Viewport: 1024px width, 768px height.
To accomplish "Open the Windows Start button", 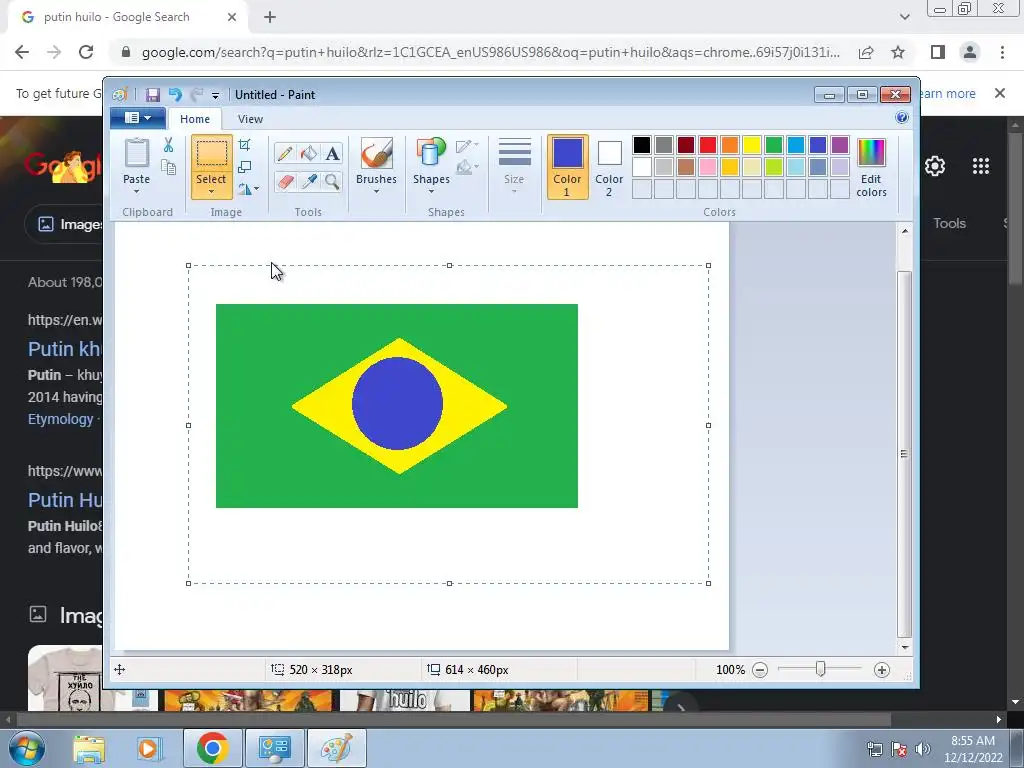I will click(x=27, y=749).
